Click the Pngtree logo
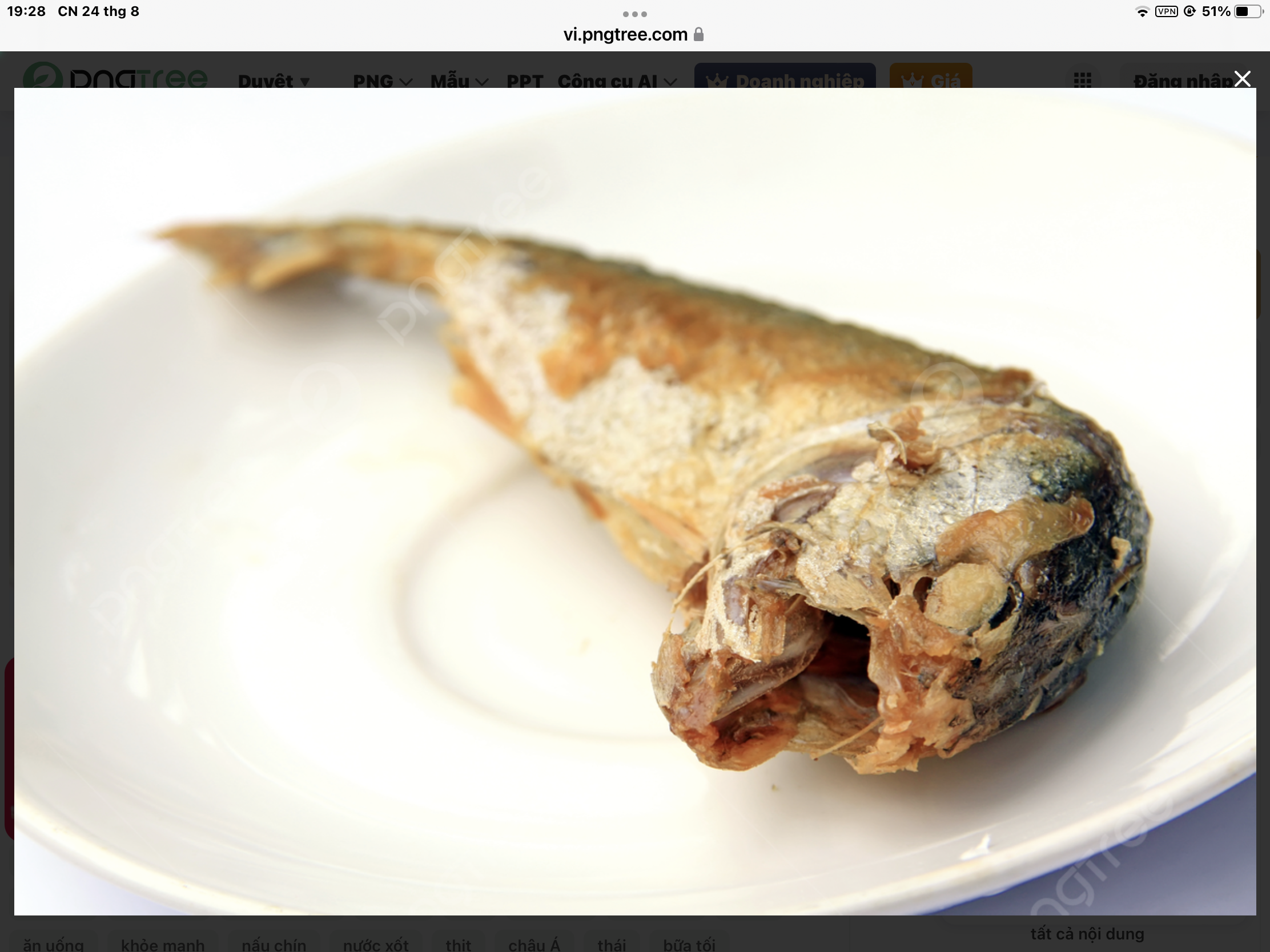 click(115, 76)
